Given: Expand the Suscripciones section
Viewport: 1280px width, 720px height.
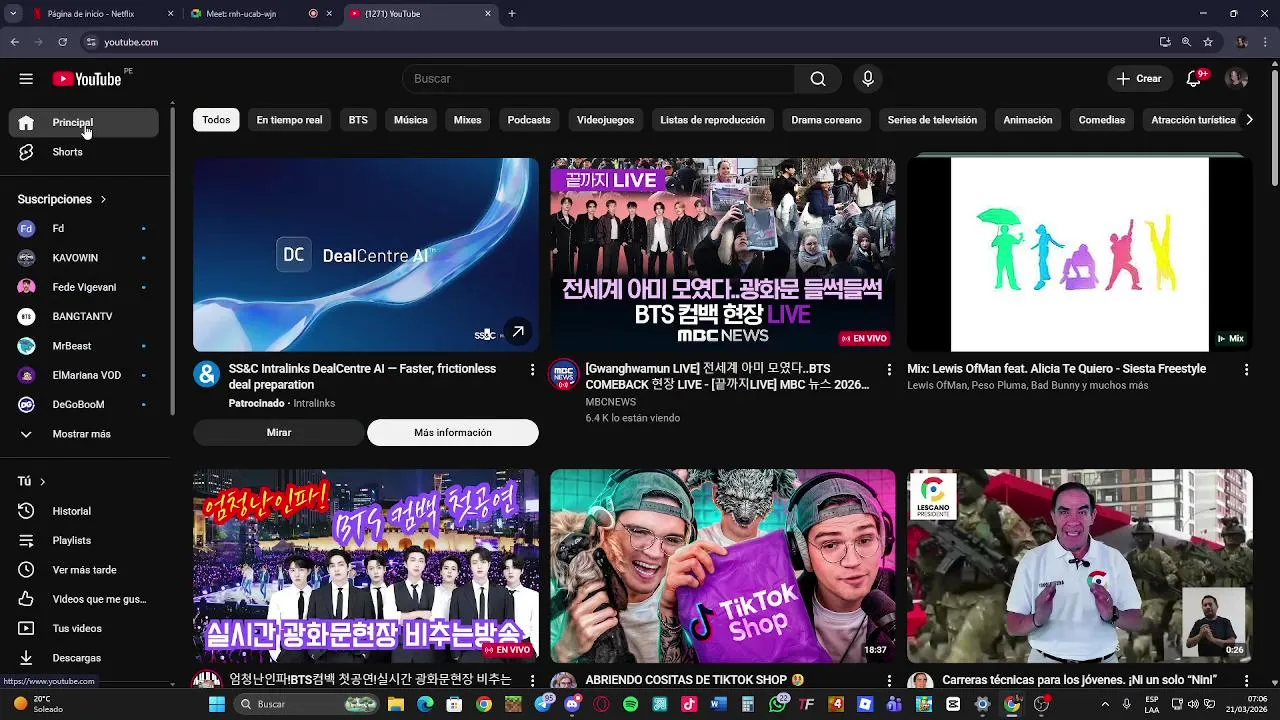Looking at the screenshot, I should (x=62, y=199).
